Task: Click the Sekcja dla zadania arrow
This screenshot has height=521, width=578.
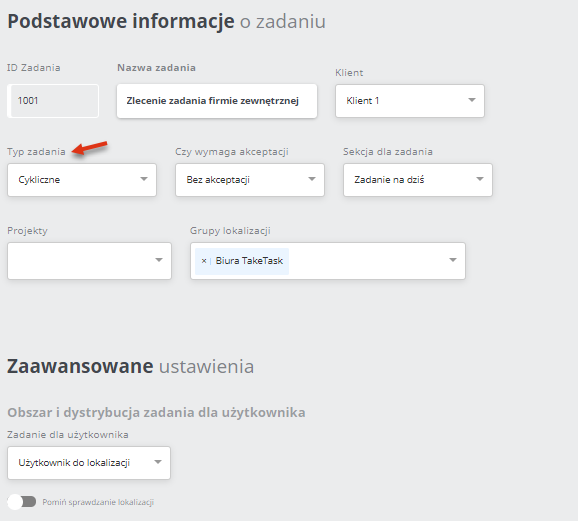Action: pyautogui.click(x=480, y=179)
